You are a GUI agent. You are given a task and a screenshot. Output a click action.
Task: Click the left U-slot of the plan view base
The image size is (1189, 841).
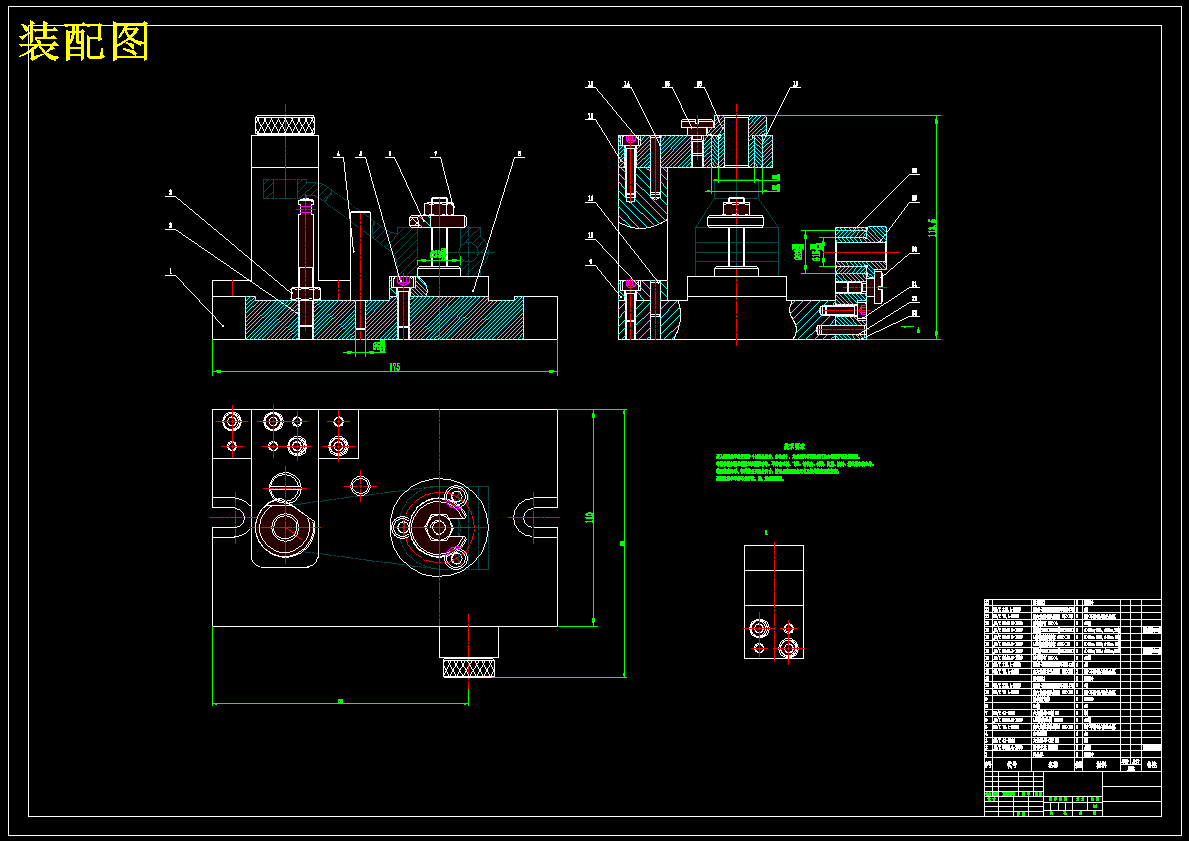pyautogui.click(x=229, y=517)
